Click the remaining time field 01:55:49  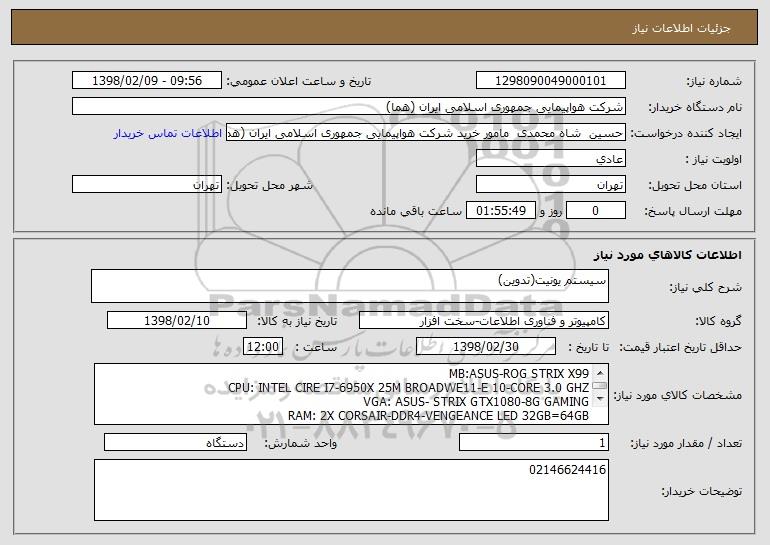[500, 211]
